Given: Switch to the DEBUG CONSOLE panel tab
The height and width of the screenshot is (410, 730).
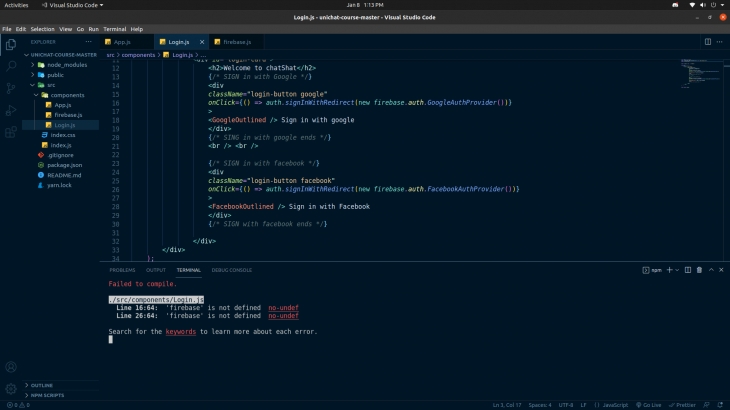Looking at the screenshot, I should coord(231,270).
